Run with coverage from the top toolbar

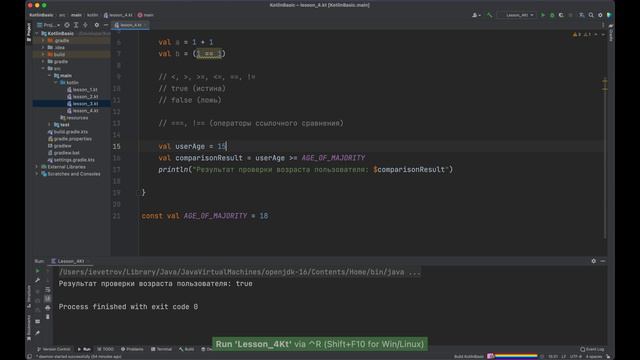[x=561, y=15]
